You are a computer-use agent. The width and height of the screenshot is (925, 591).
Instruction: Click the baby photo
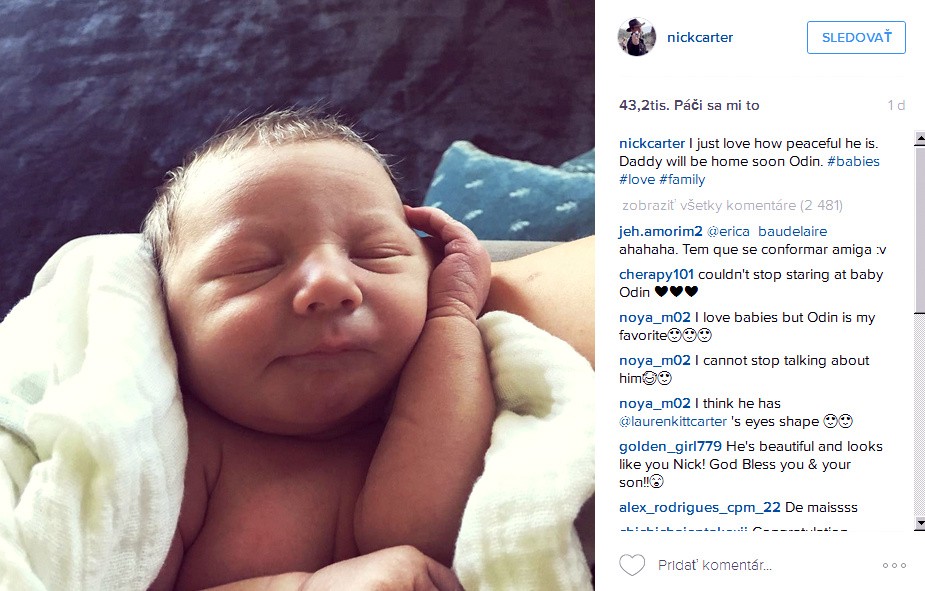click(x=297, y=296)
